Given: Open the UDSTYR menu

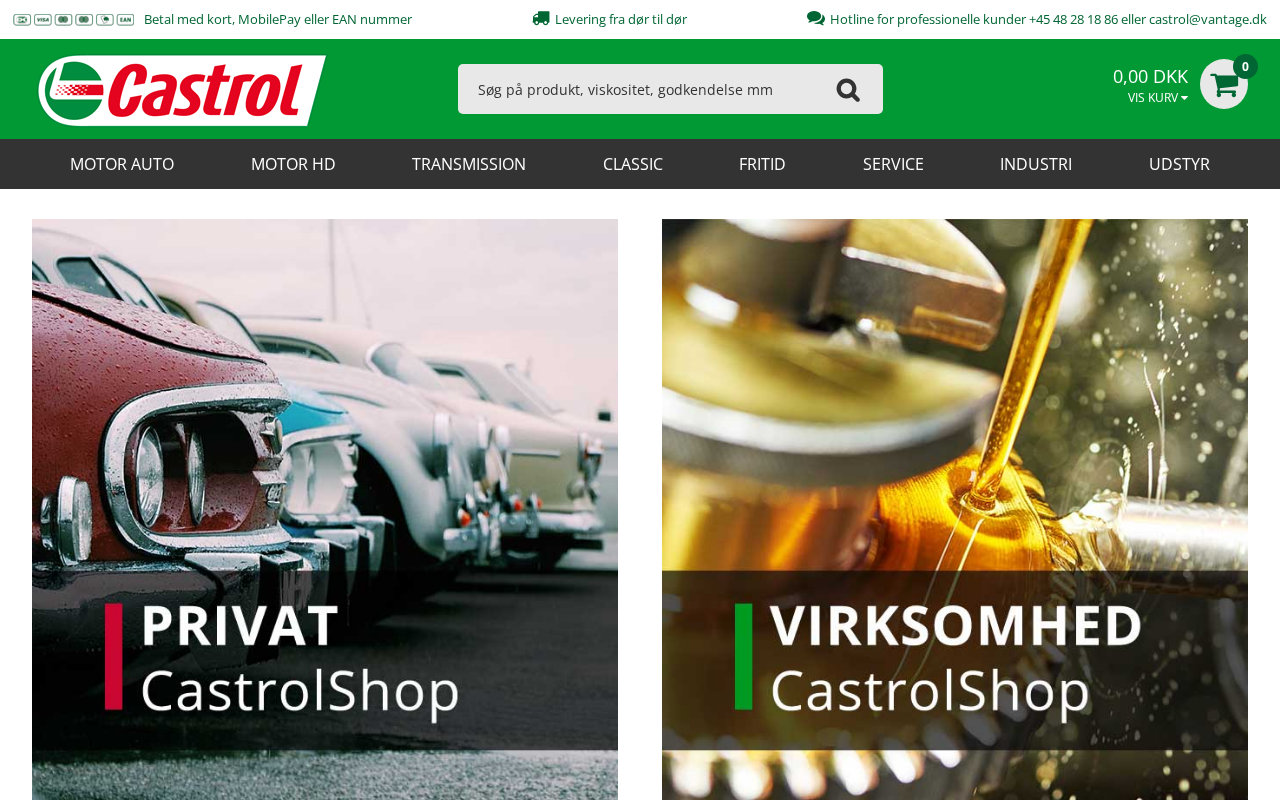Looking at the screenshot, I should tap(1179, 164).
